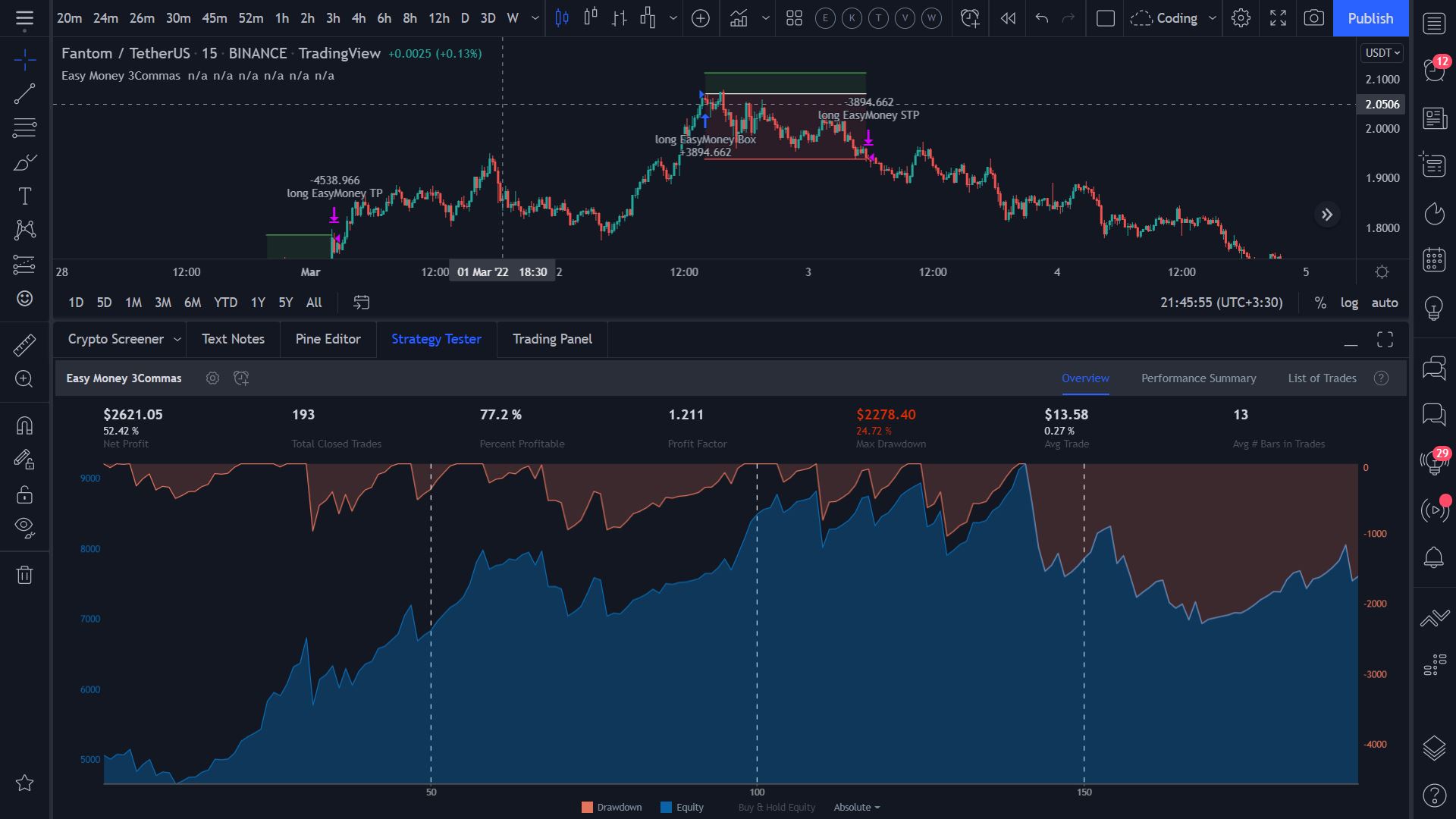Click the compare or add symbol button

pos(701,18)
